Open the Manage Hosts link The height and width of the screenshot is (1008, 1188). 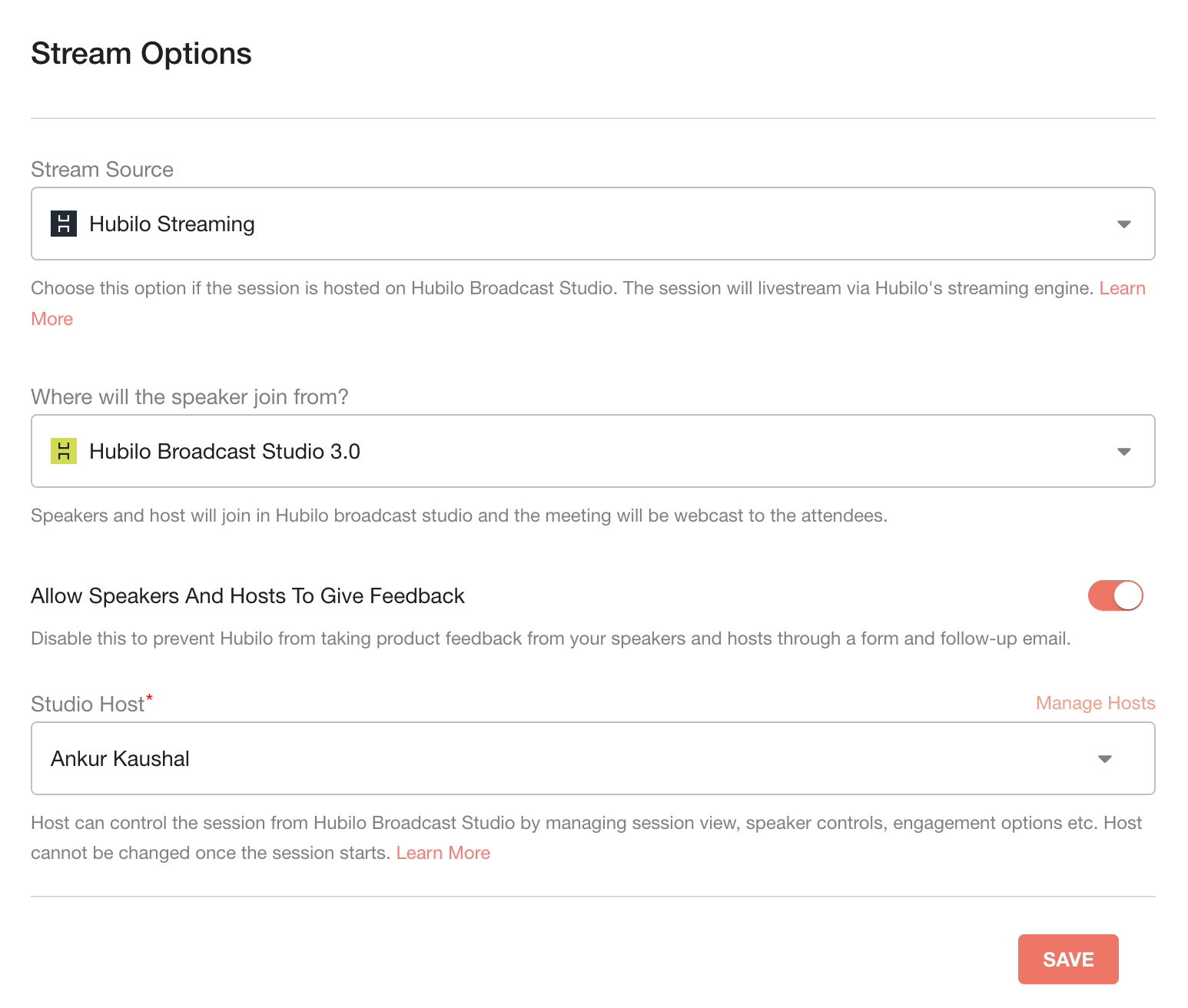pyautogui.click(x=1095, y=703)
